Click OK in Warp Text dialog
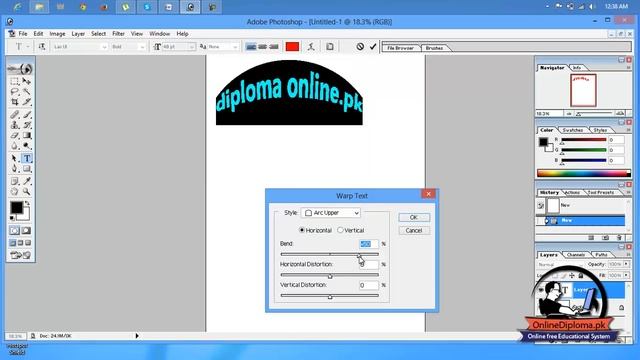The width and height of the screenshot is (640, 360). (414, 218)
